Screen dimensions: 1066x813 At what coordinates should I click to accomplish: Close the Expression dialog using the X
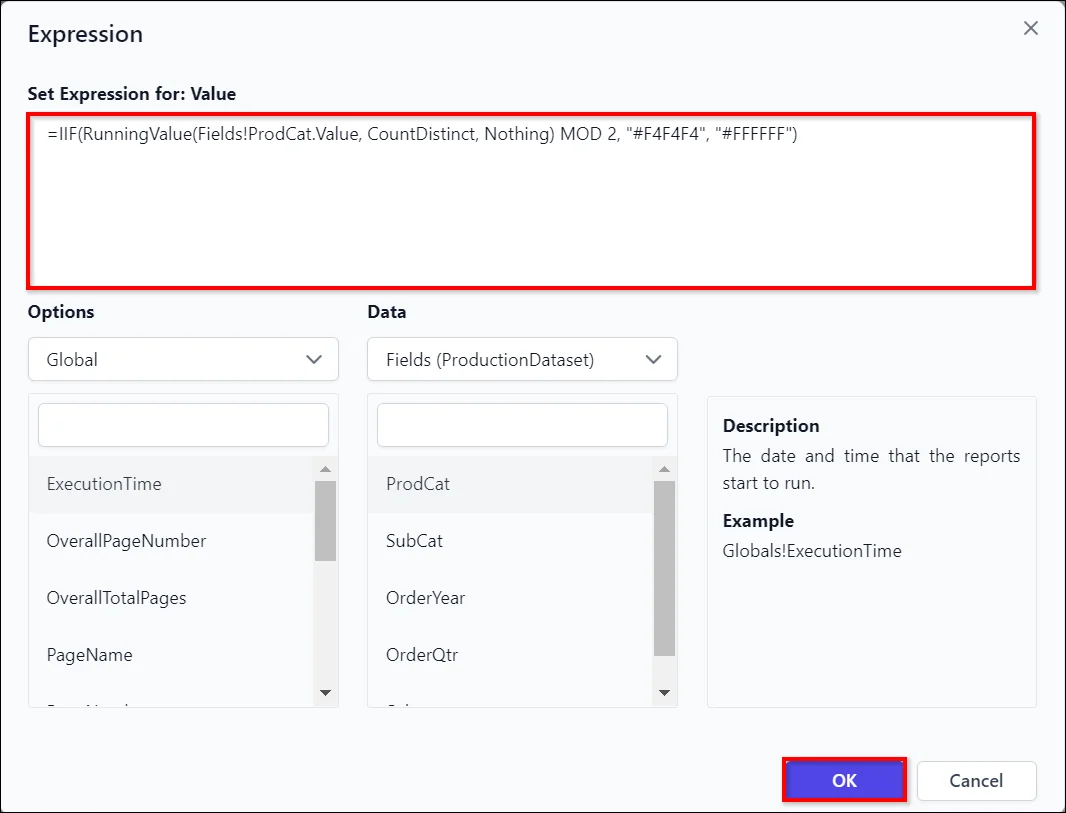(1031, 28)
